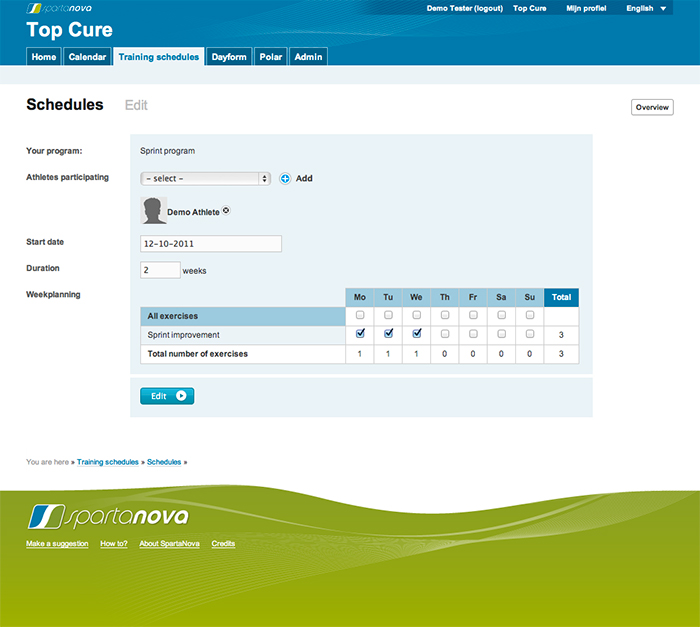Check the All exercises Sunday checkbox
Image resolution: width=700 pixels, height=627 pixels.
530,315
